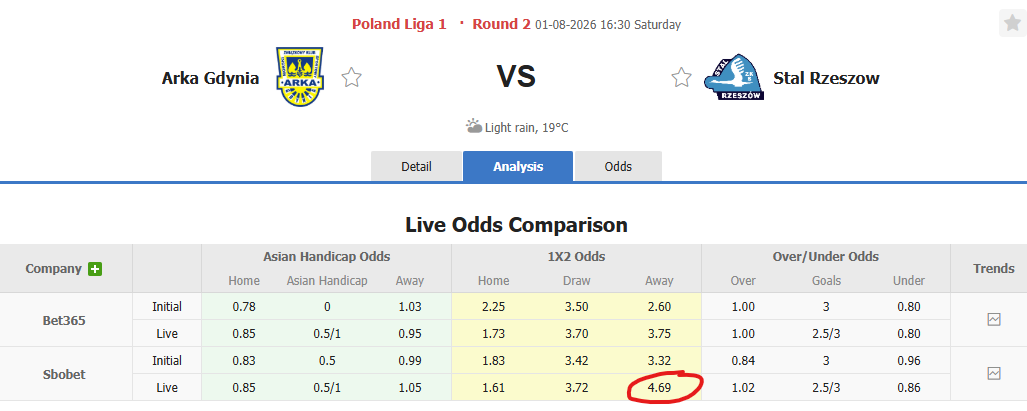
Task: Click the Arka Gdynia club crest
Action: click(x=300, y=77)
